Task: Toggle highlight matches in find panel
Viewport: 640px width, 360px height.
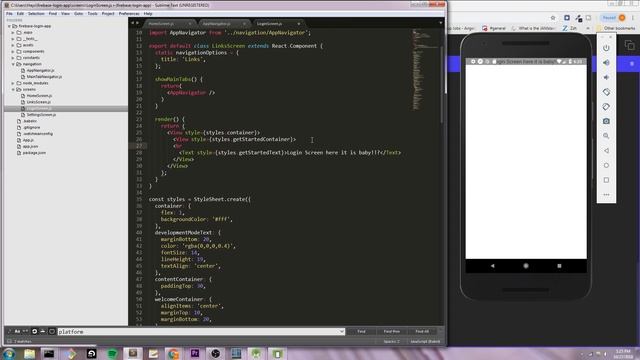Action: pyautogui.click(x=52, y=331)
